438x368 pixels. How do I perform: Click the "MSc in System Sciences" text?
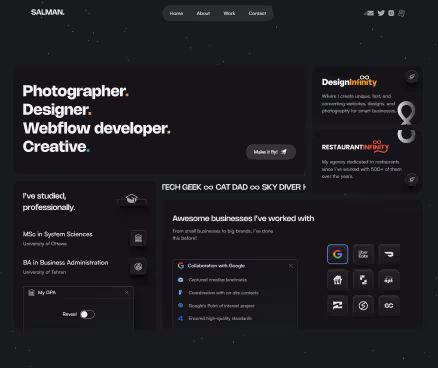(57, 234)
